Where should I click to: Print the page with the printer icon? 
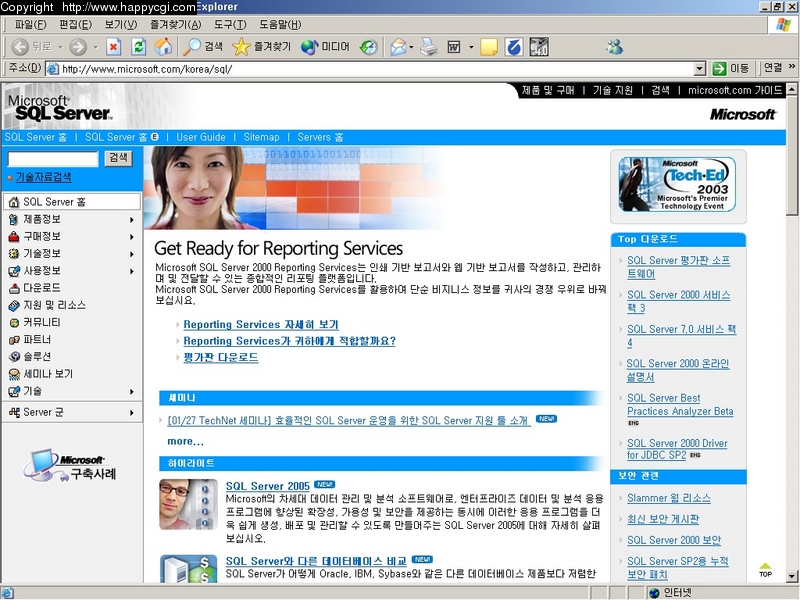429,47
